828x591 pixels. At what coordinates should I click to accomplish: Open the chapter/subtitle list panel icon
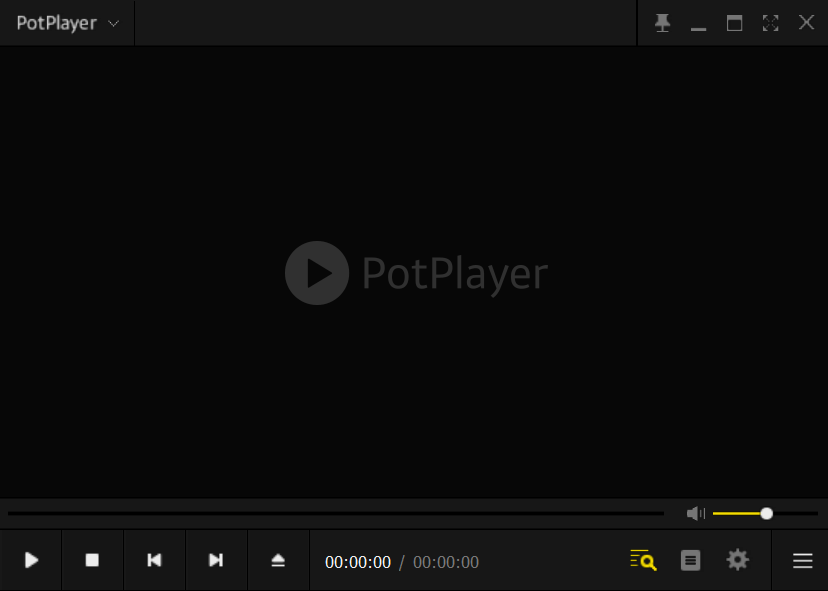tap(690, 560)
